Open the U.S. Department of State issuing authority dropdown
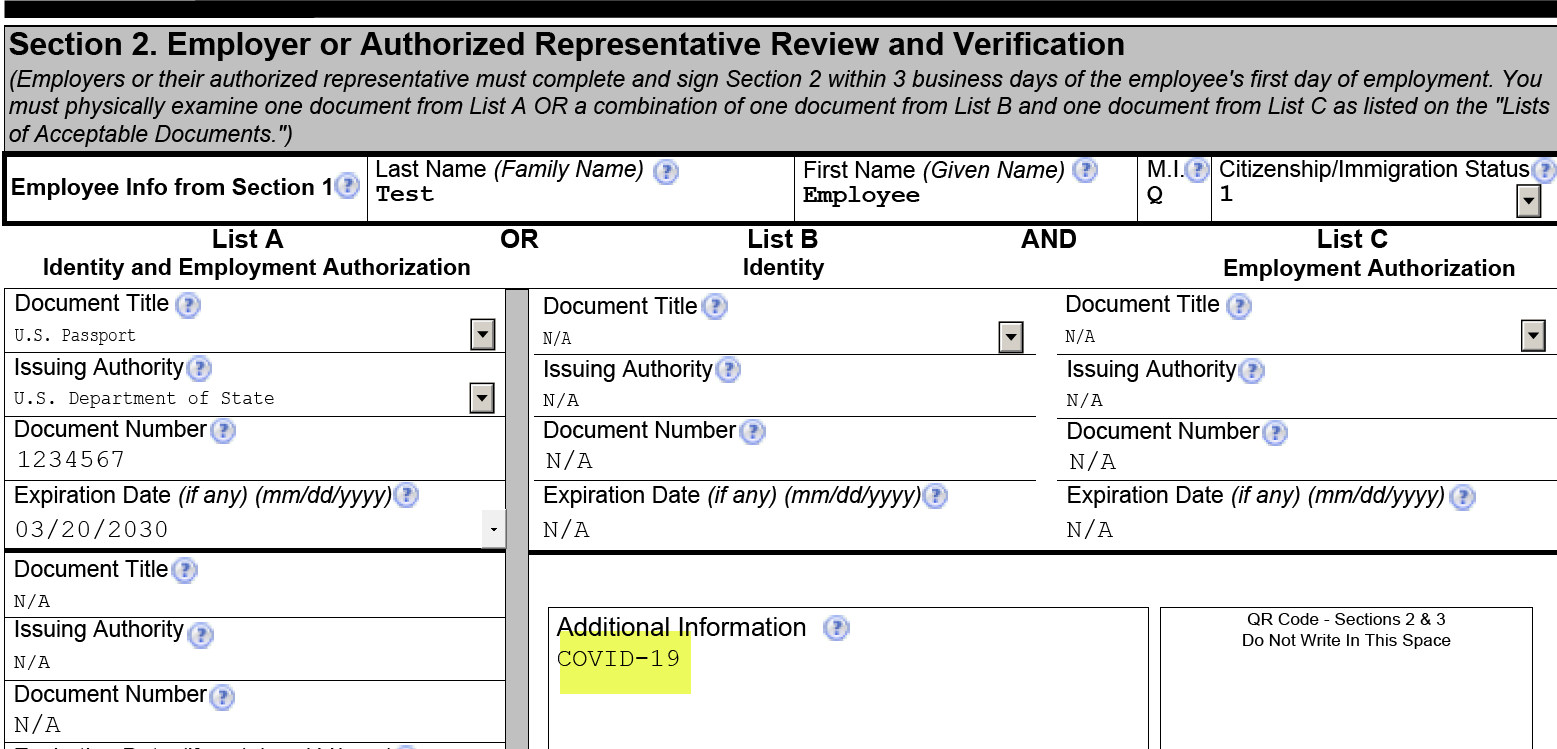 pos(483,396)
